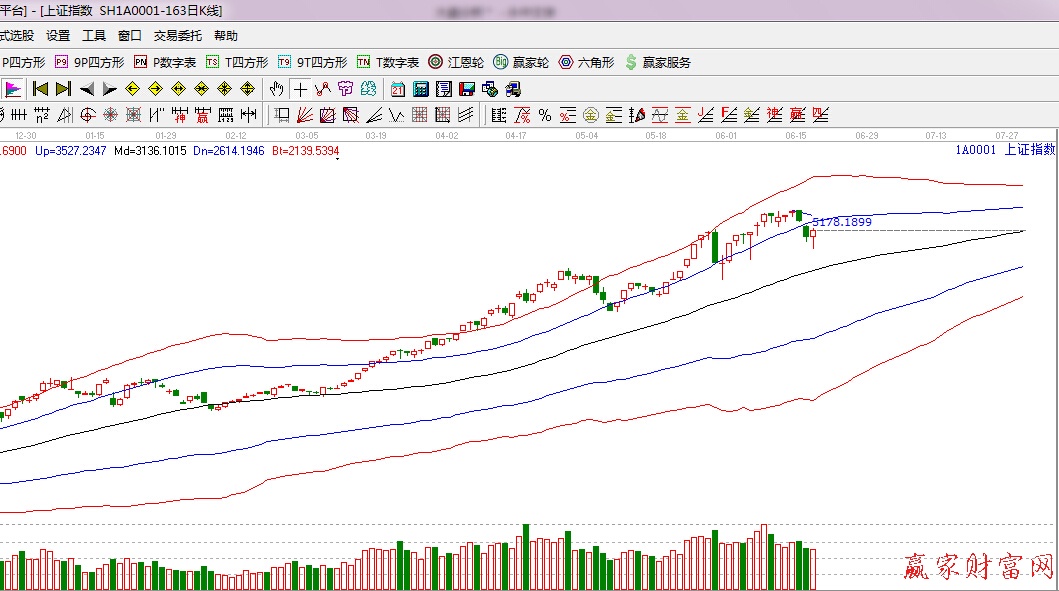Toggle the flag icon at toolbar start
Image resolution: width=1059 pixels, height=591 pixels.
coord(13,89)
